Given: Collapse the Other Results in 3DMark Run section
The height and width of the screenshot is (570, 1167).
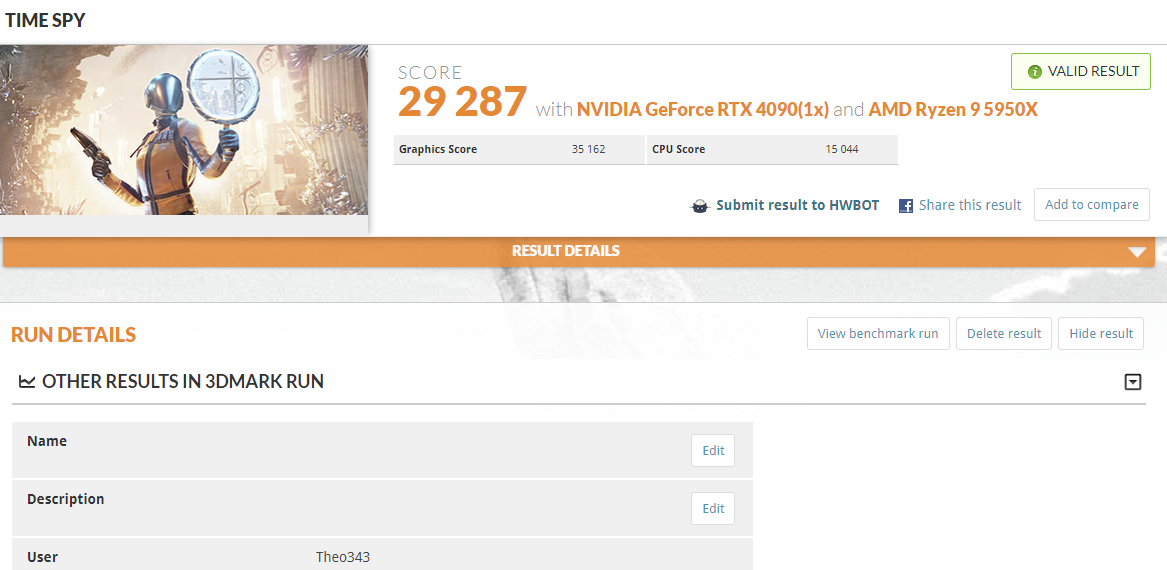Looking at the screenshot, I should (1133, 382).
